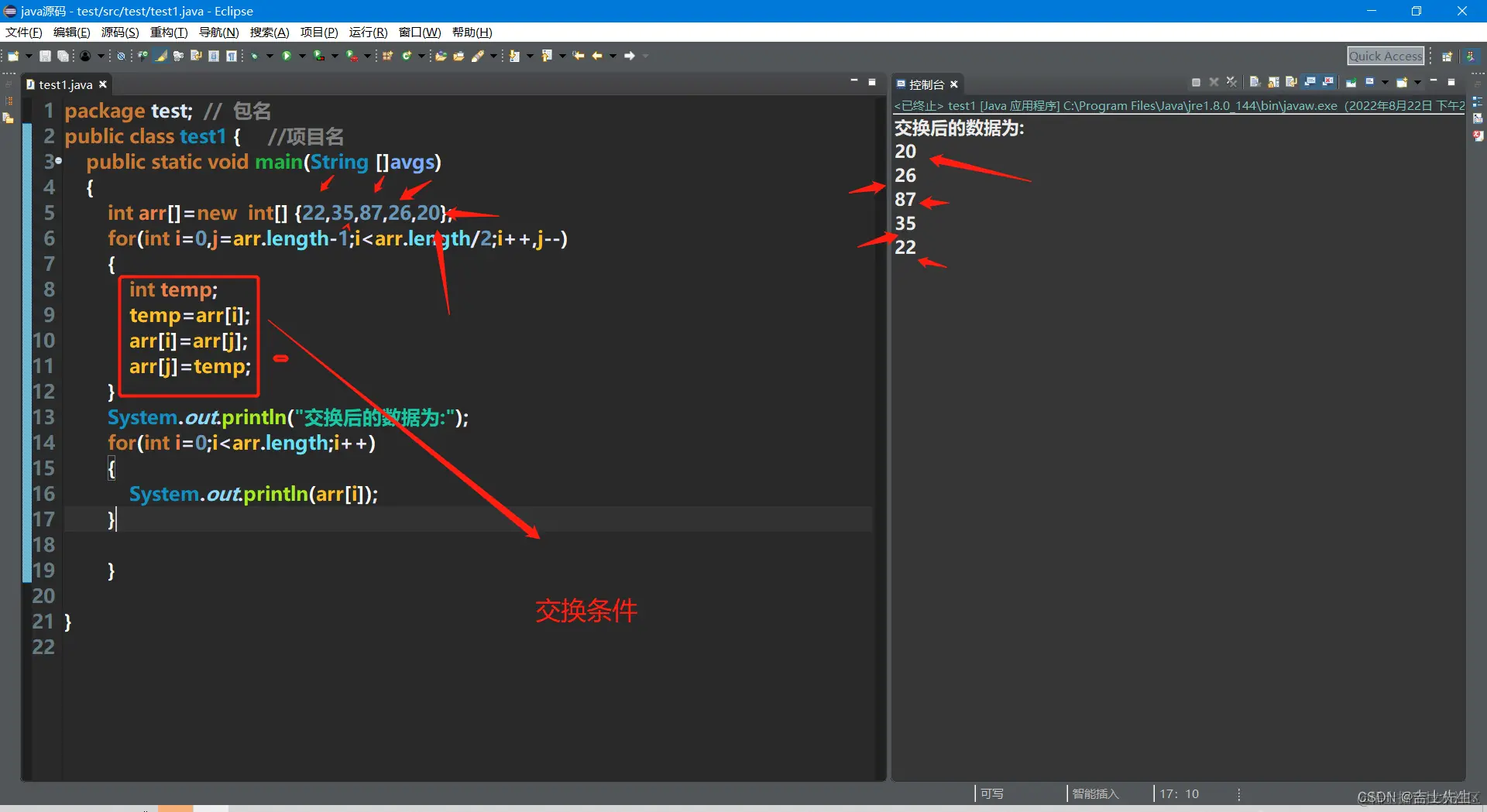Open the Run button dropdown arrow
The width and height of the screenshot is (1487, 812).
(302, 56)
